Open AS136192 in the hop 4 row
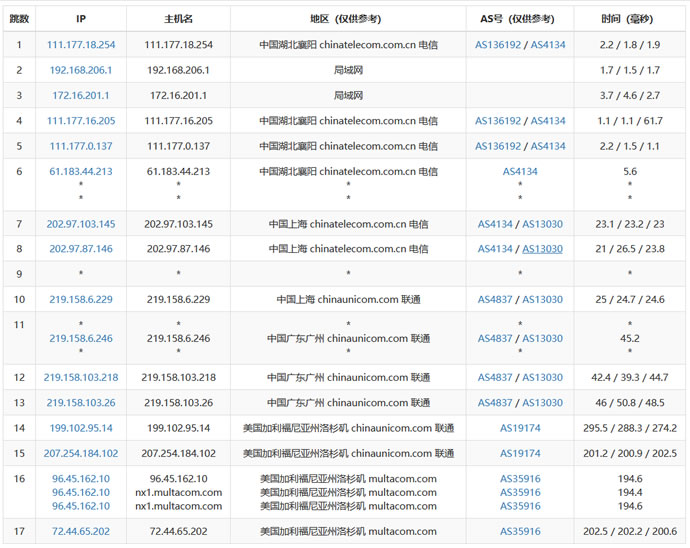Image resolution: width=690 pixels, height=548 pixels. 498,121
